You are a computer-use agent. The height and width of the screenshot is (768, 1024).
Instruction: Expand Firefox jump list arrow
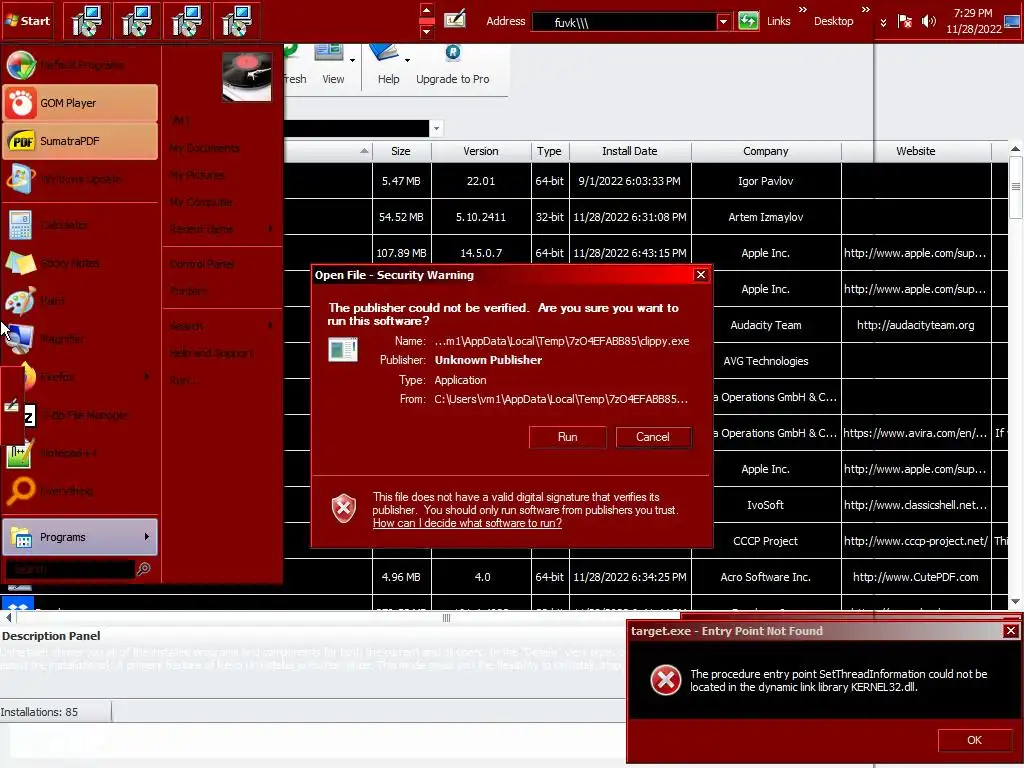click(x=146, y=377)
